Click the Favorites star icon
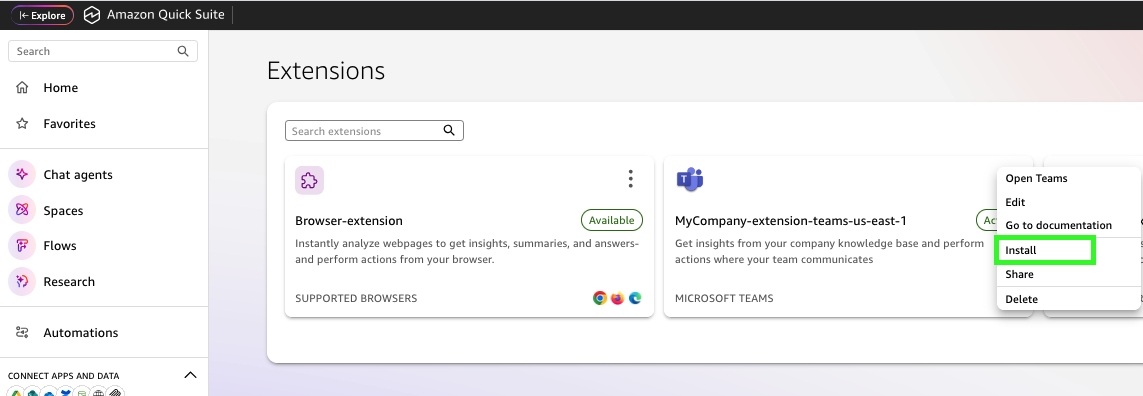Image resolution: width=1143 pixels, height=396 pixels. 22,123
